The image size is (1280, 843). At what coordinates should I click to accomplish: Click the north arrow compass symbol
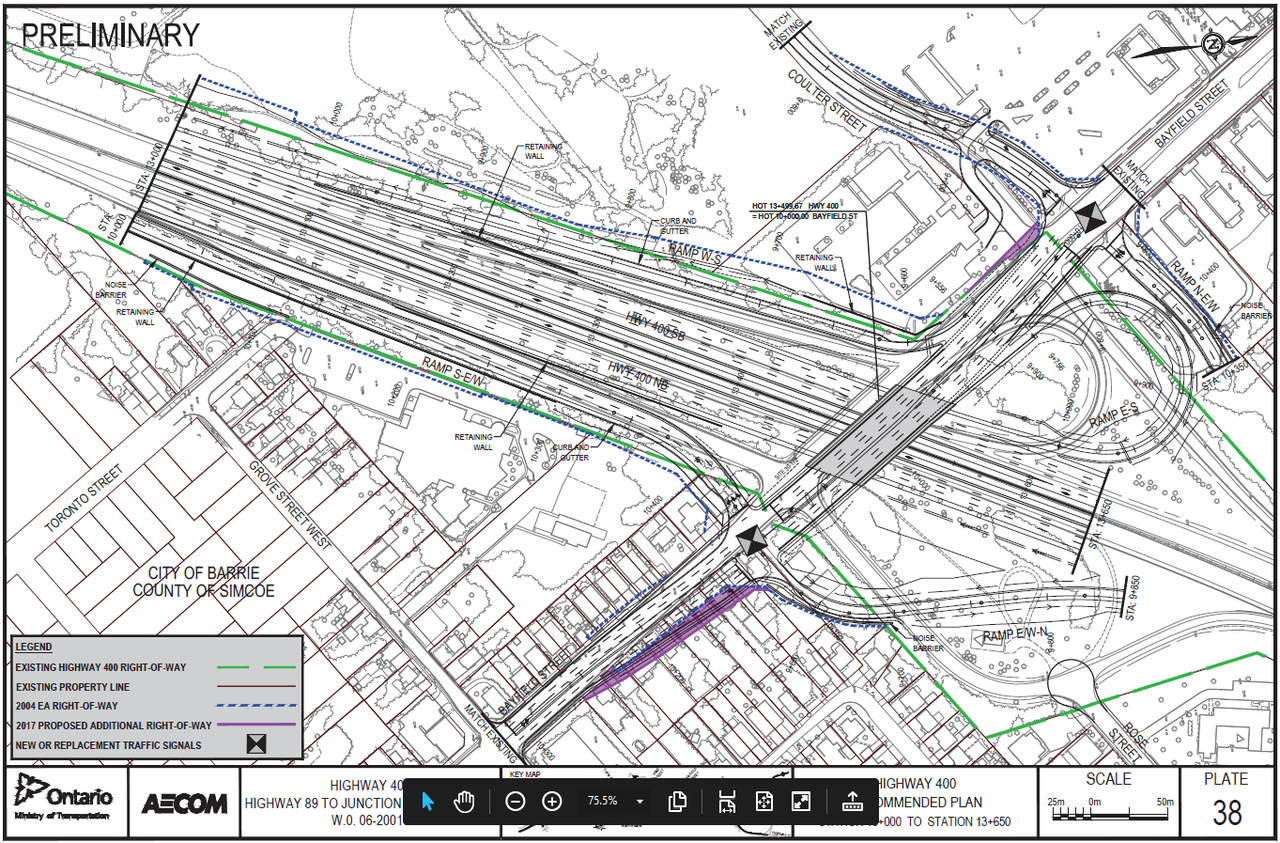point(1212,43)
